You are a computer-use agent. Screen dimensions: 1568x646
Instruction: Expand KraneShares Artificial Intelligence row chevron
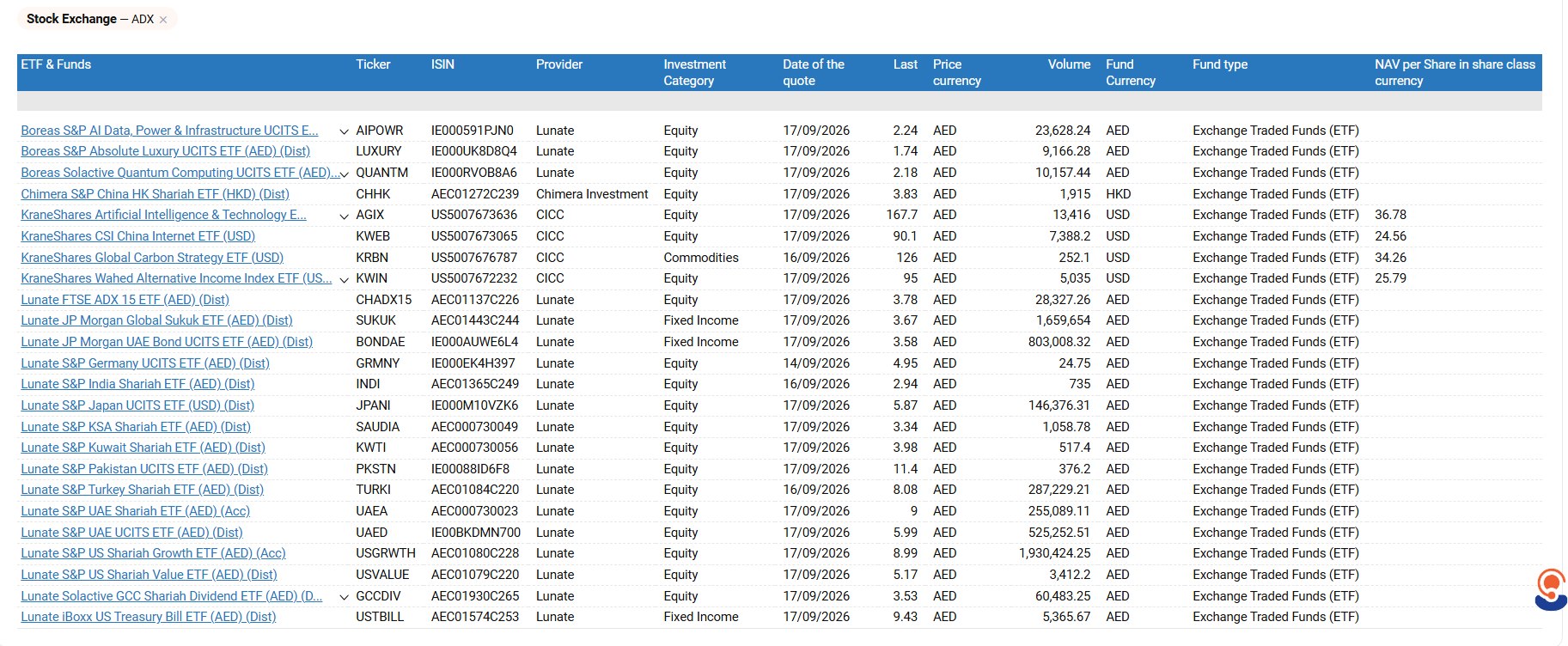tap(344, 216)
